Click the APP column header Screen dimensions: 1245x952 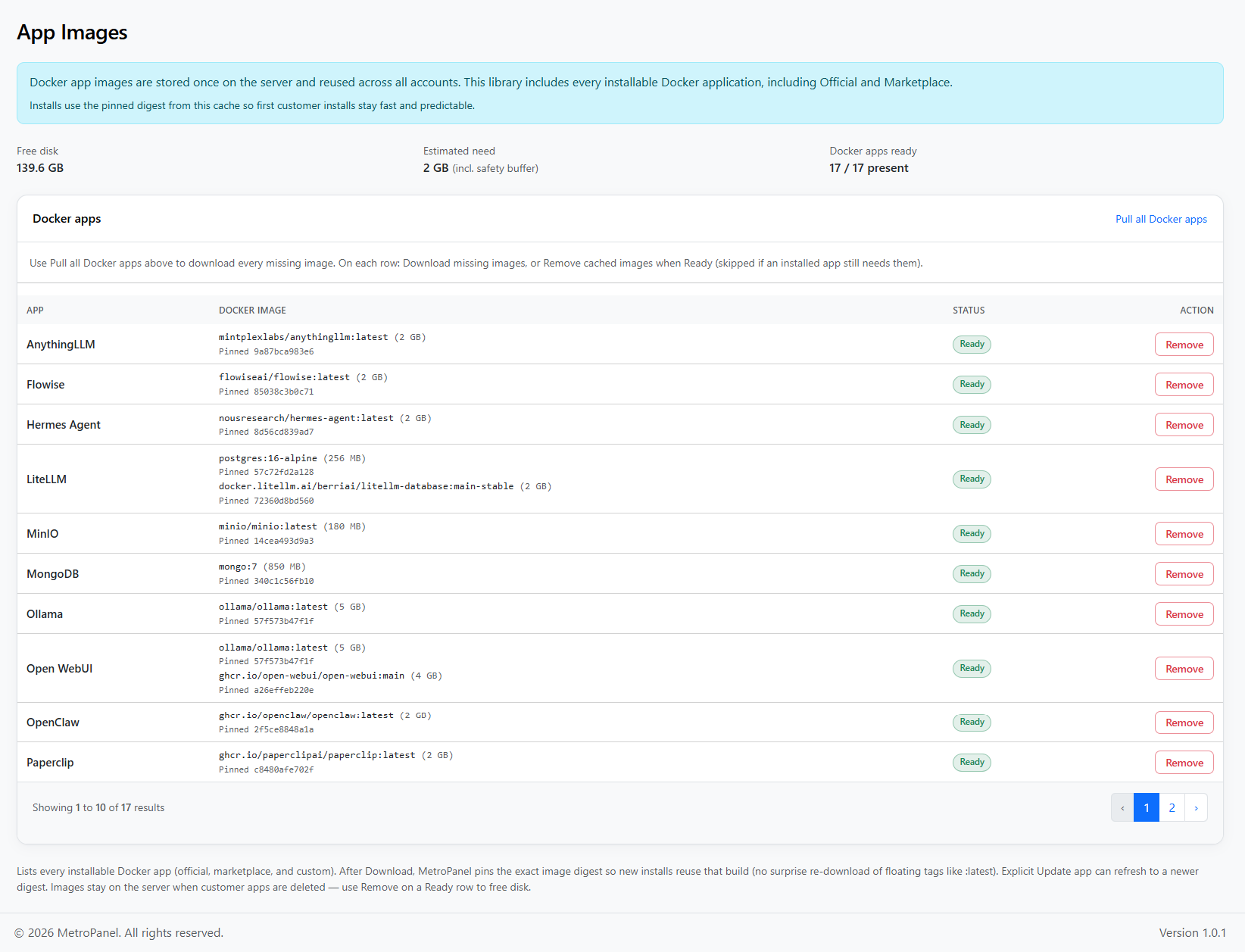click(35, 311)
